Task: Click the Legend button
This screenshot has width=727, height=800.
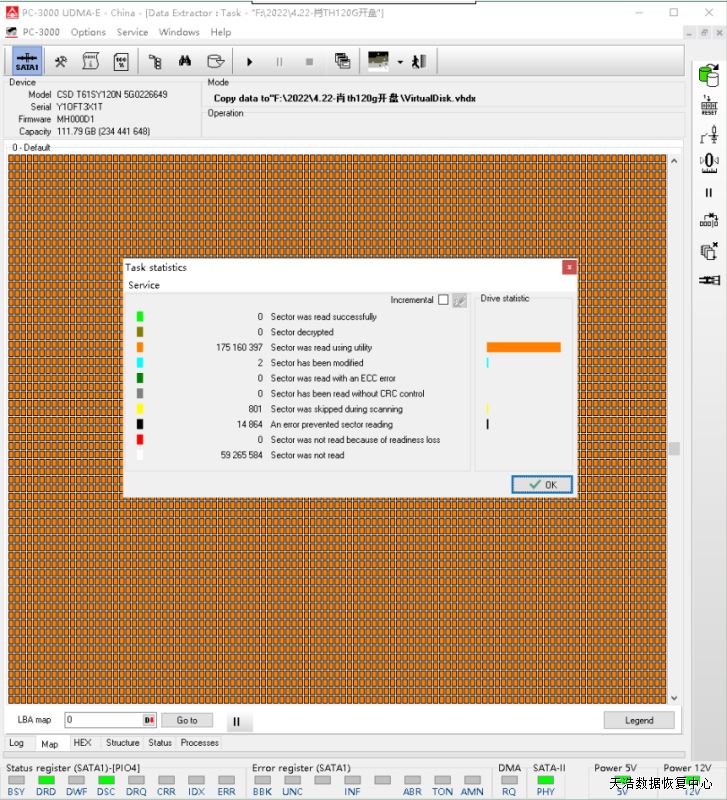Action: pyautogui.click(x=638, y=720)
